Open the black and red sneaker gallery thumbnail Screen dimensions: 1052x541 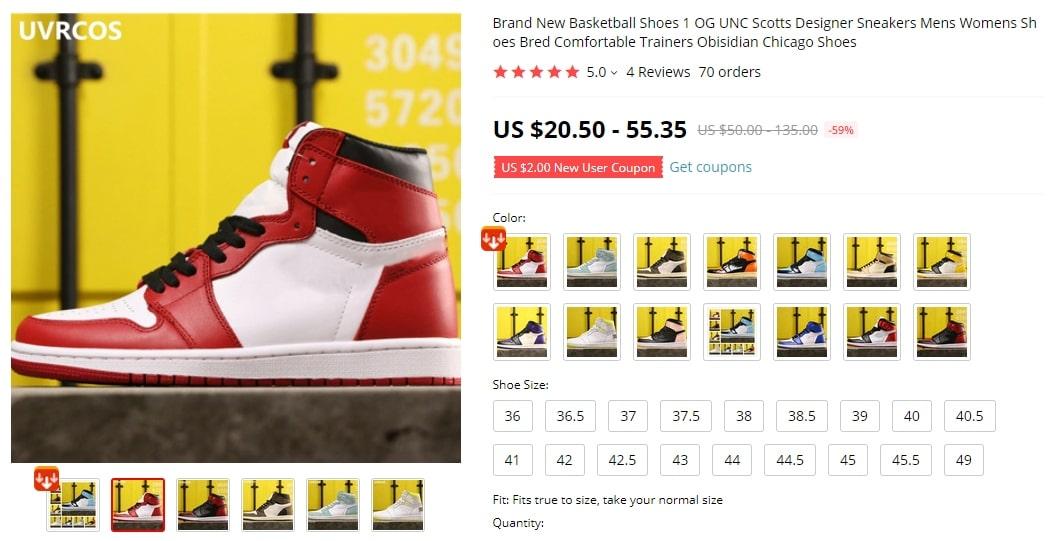203,505
